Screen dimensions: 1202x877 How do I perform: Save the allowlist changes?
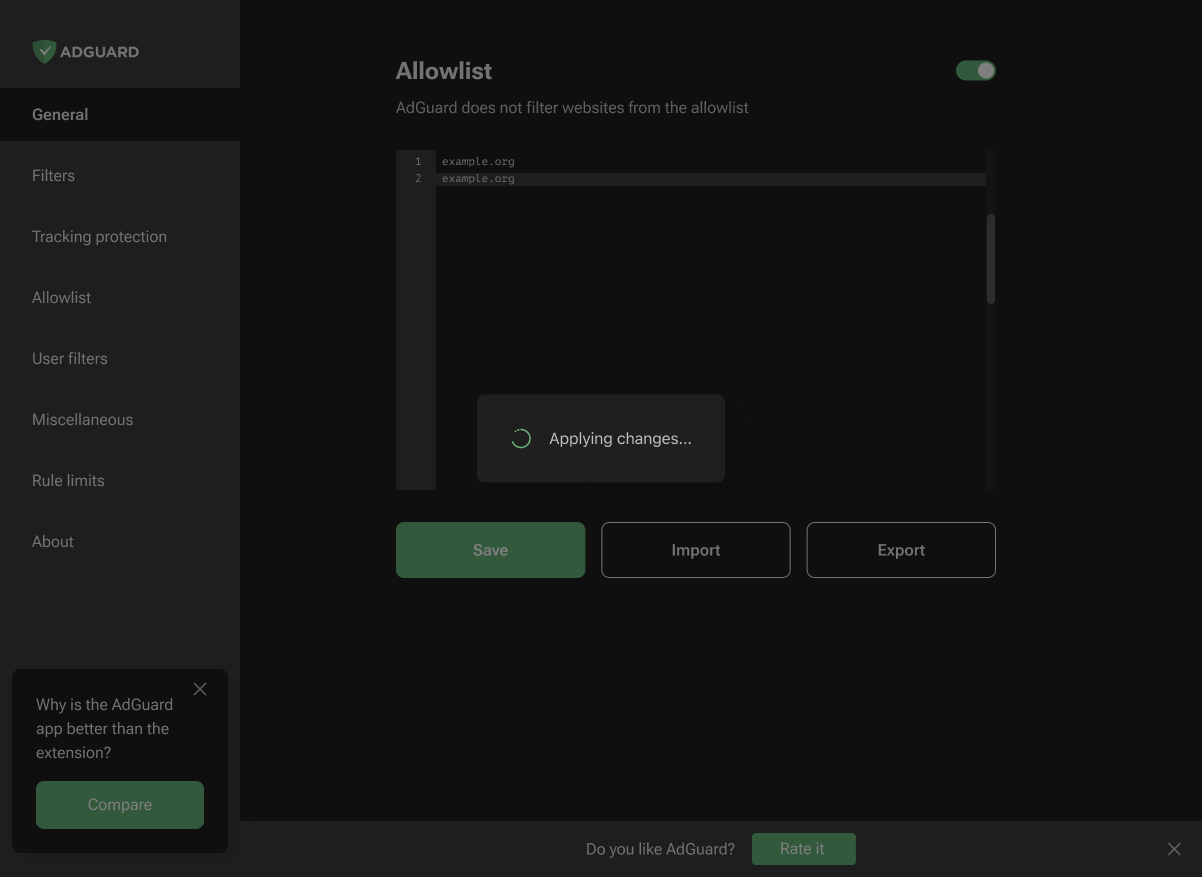490,550
